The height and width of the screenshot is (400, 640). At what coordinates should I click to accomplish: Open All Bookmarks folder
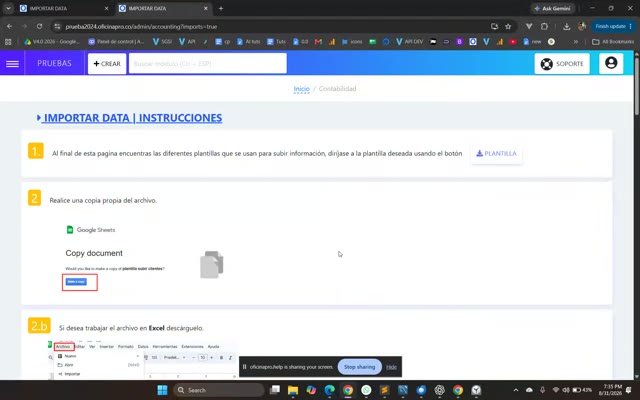click(x=613, y=42)
